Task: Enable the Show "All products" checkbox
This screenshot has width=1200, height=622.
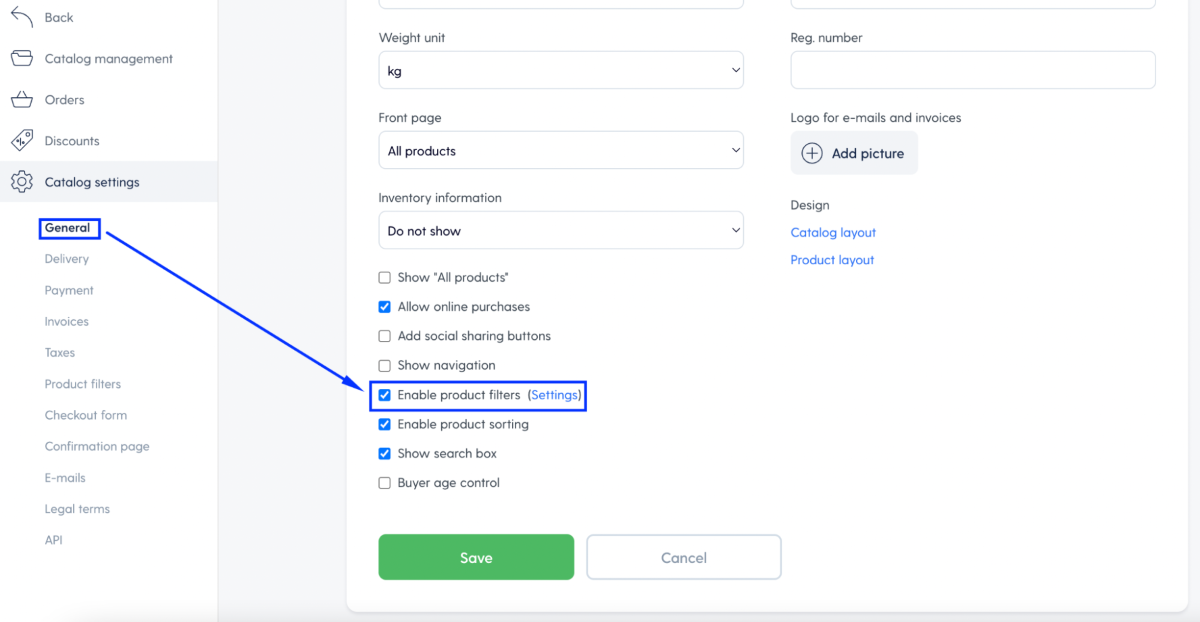Action: pos(384,277)
